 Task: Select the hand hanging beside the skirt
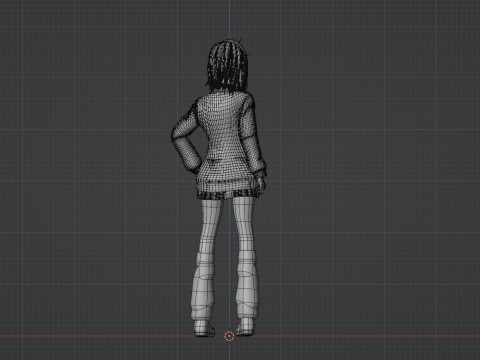[x=262, y=184]
